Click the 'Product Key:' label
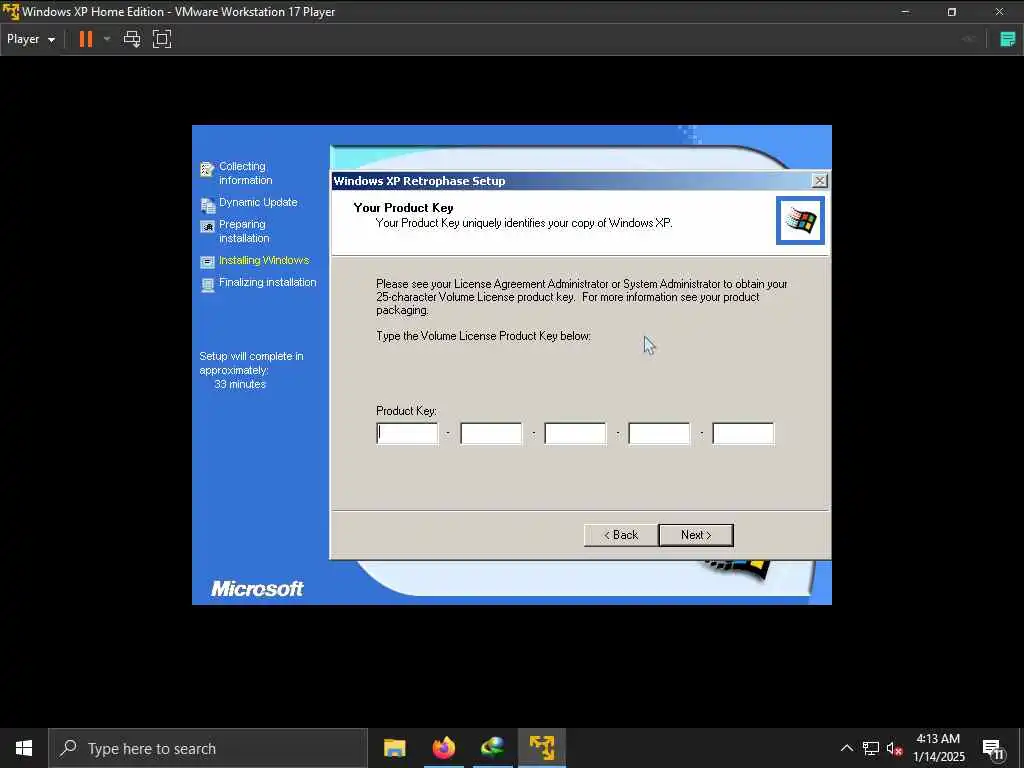 click(x=406, y=411)
